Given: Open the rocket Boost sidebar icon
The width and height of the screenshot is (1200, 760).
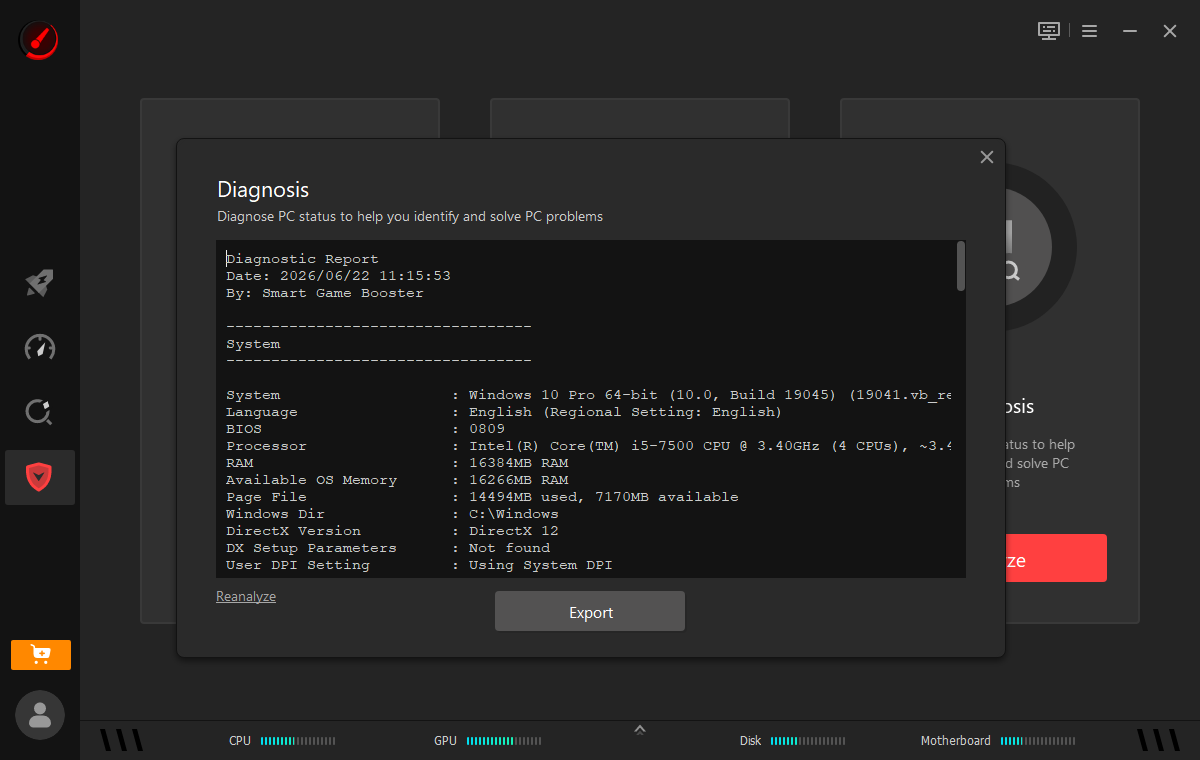Looking at the screenshot, I should [x=40, y=283].
